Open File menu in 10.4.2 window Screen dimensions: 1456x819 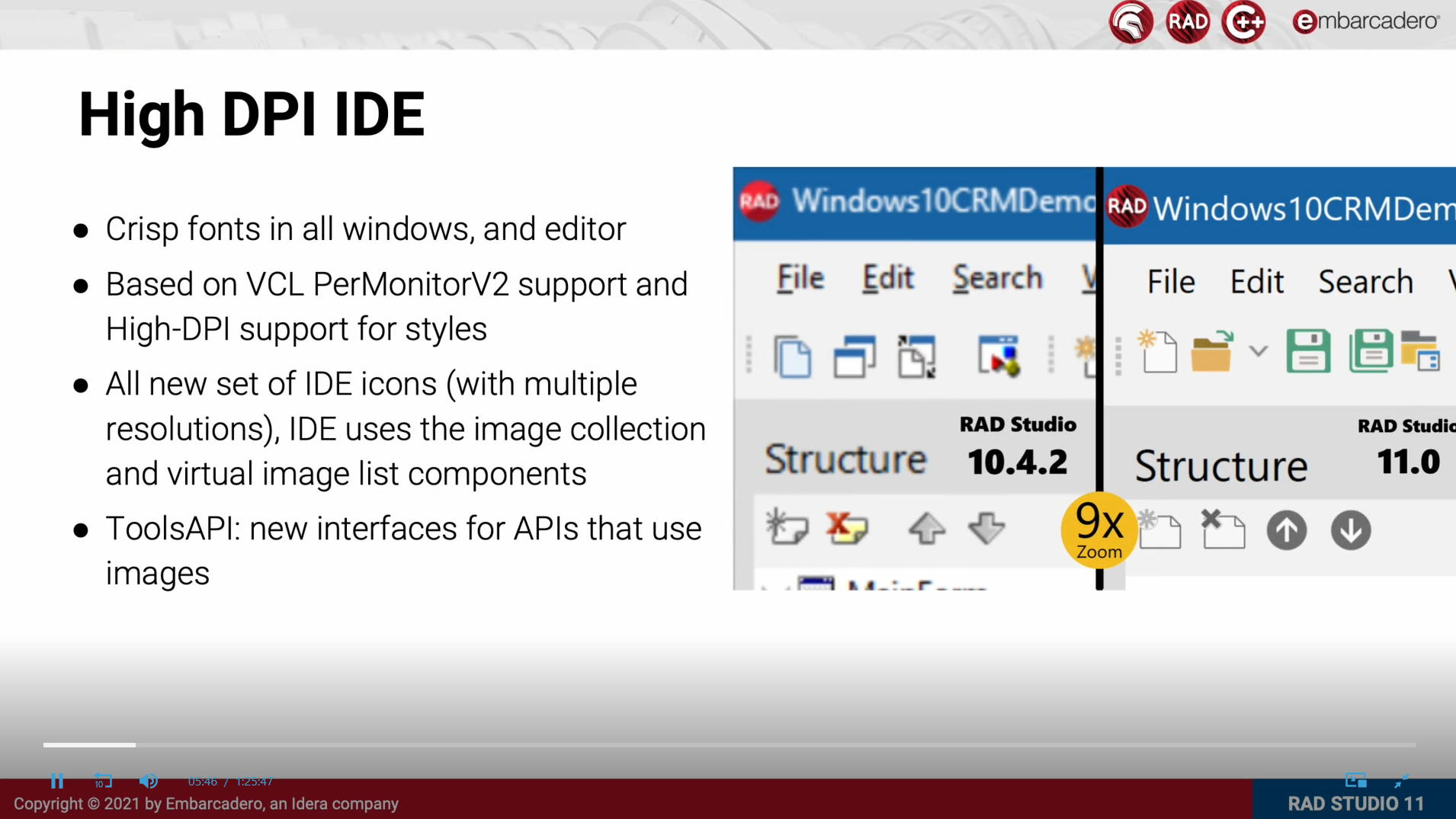pyautogui.click(x=800, y=278)
